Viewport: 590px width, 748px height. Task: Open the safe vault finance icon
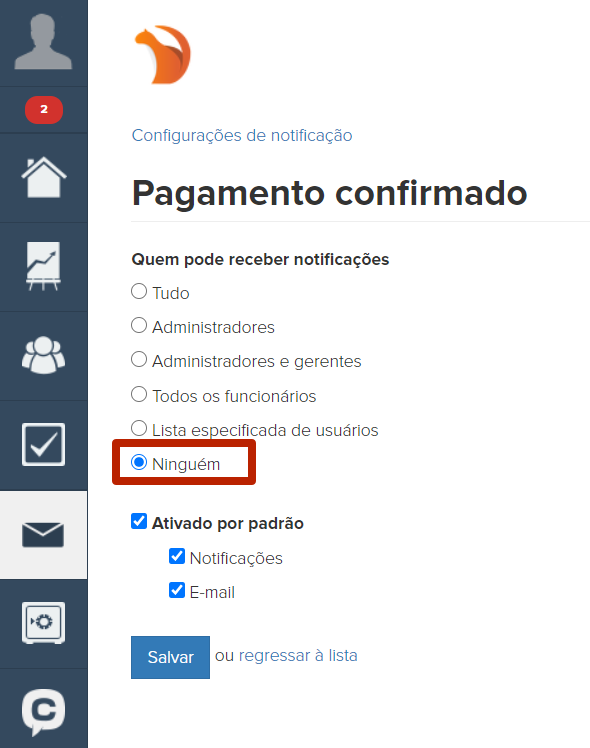point(43,623)
